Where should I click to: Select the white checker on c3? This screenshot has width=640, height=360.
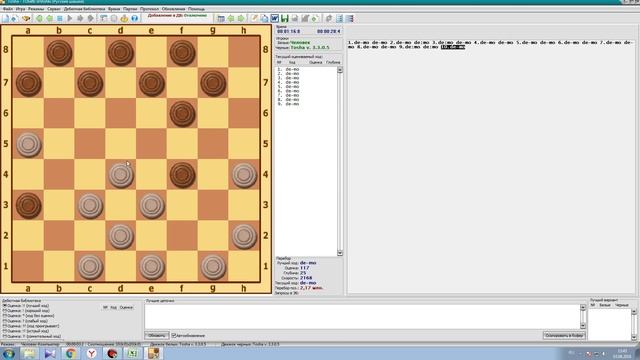point(90,206)
